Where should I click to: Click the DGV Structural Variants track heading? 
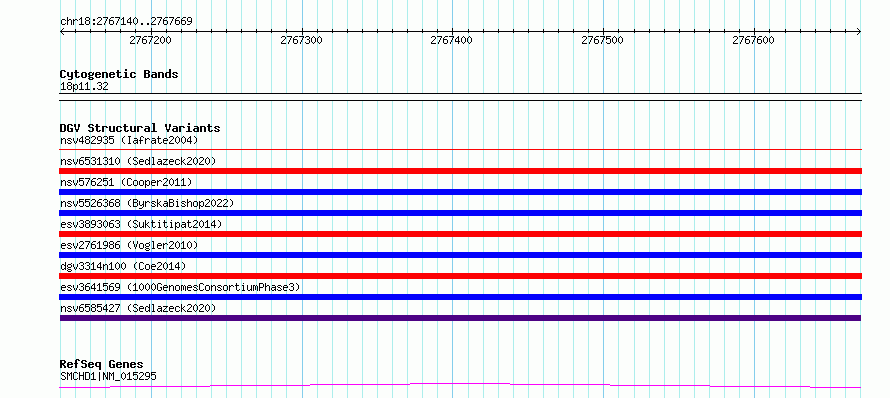click(x=140, y=128)
